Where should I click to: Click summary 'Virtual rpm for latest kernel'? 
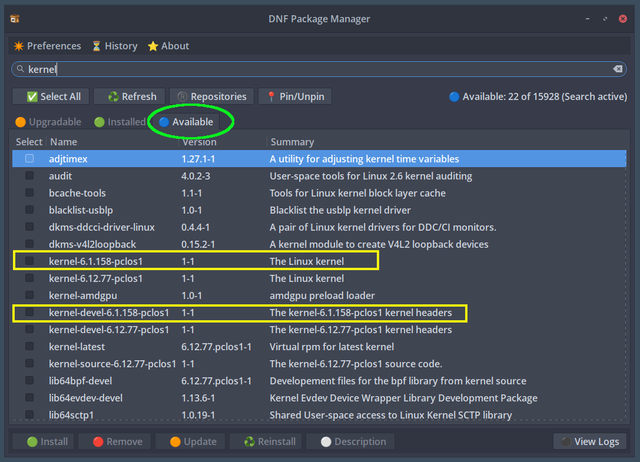(x=331, y=347)
